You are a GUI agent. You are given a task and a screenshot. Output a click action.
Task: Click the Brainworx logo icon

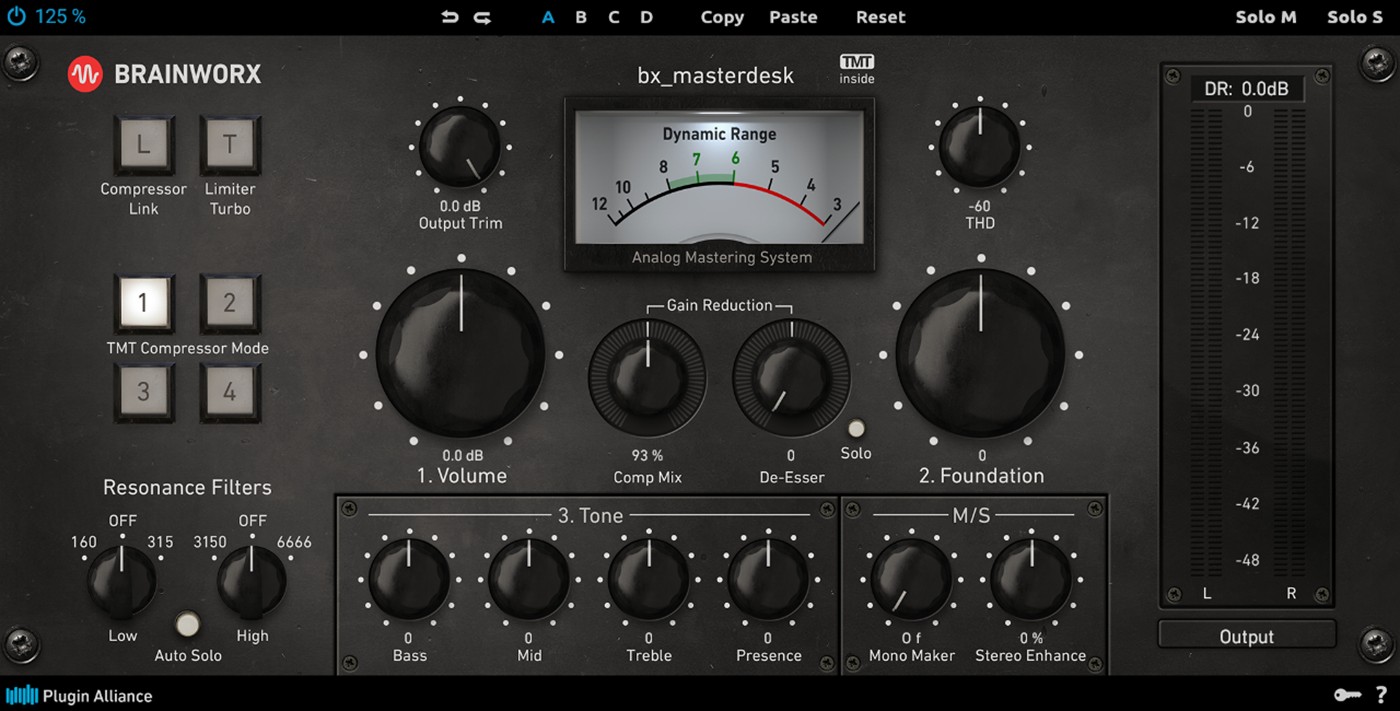click(85, 74)
